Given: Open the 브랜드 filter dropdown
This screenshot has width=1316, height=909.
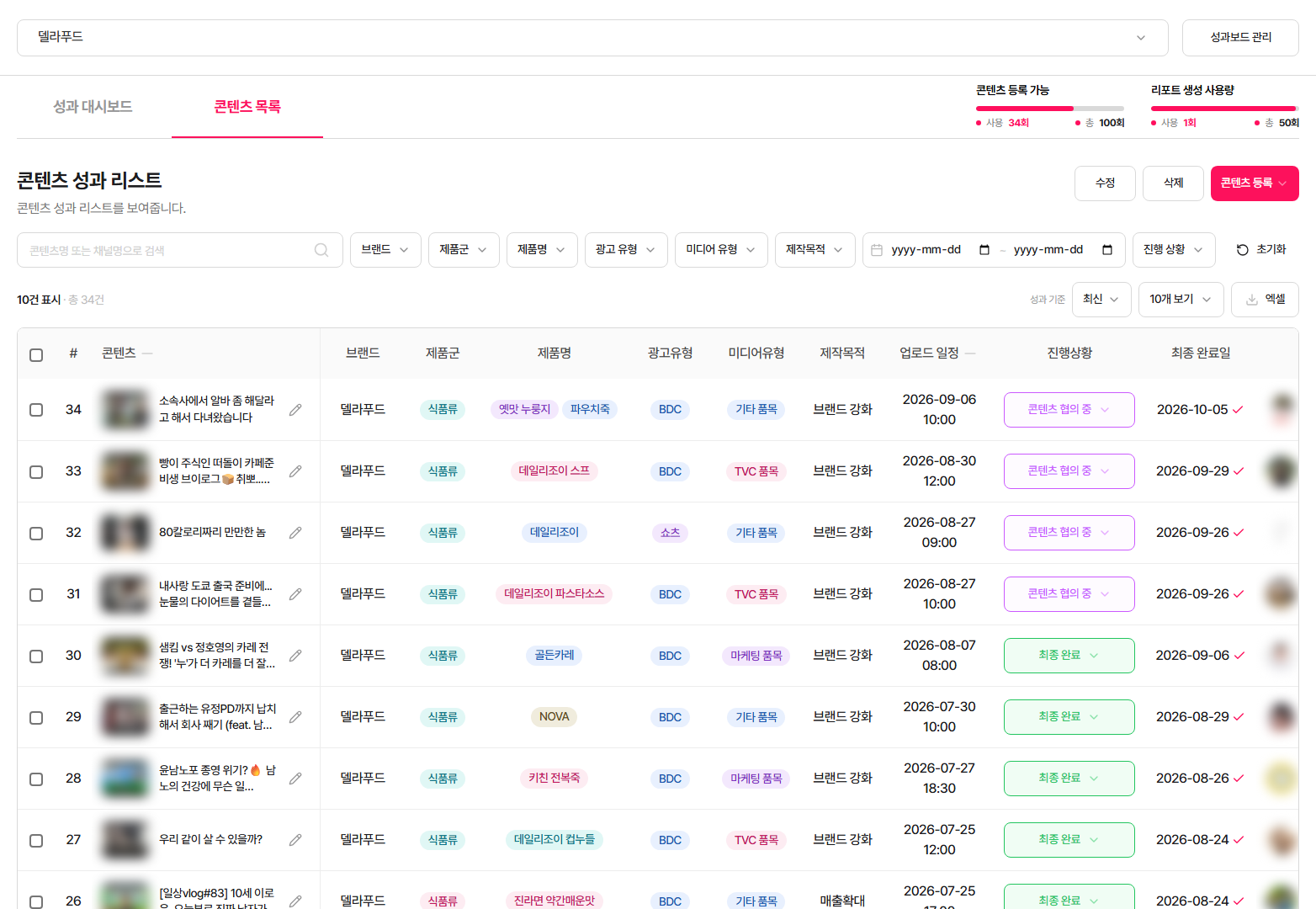Looking at the screenshot, I should [385, 250].
